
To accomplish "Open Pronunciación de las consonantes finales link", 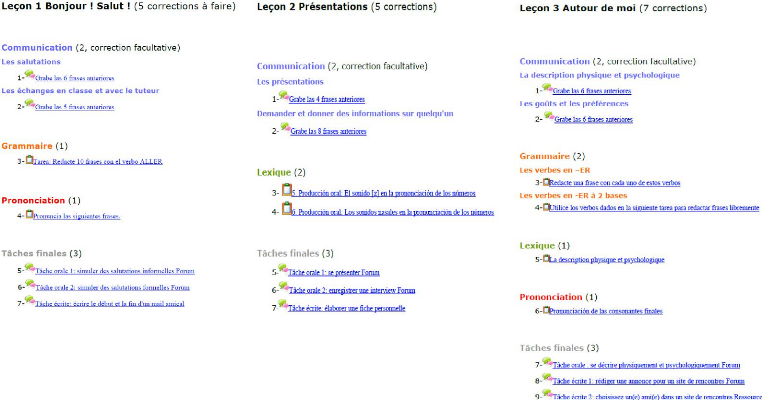I will pos(606,311).
